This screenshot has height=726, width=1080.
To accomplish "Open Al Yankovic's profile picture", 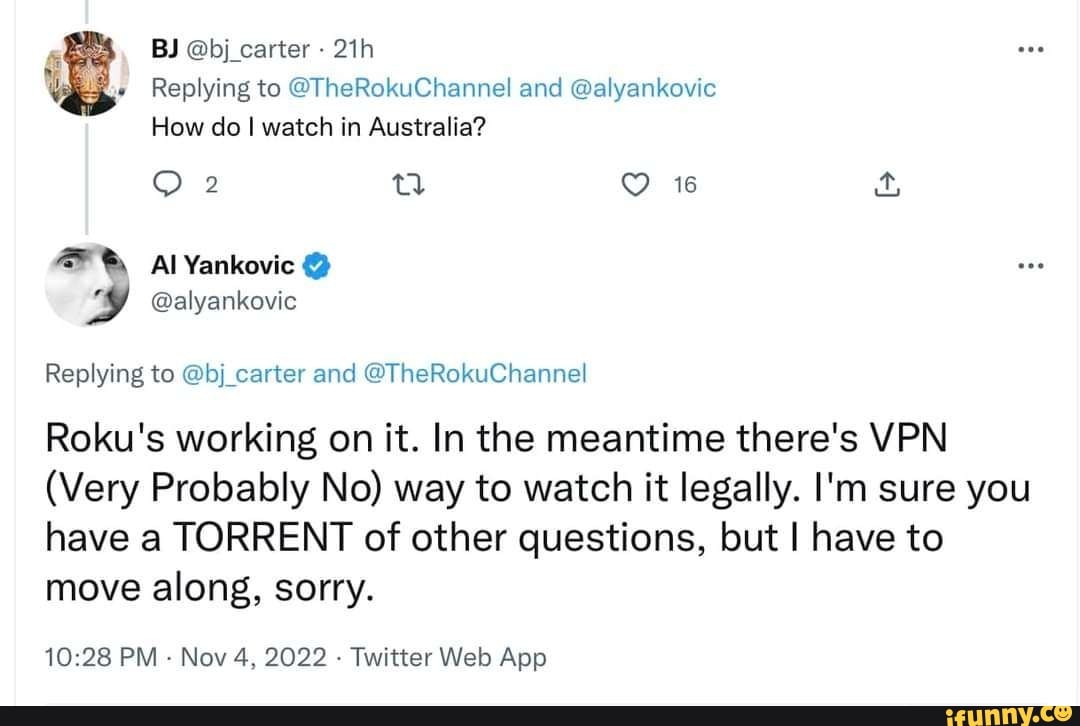I will (88, 285).
